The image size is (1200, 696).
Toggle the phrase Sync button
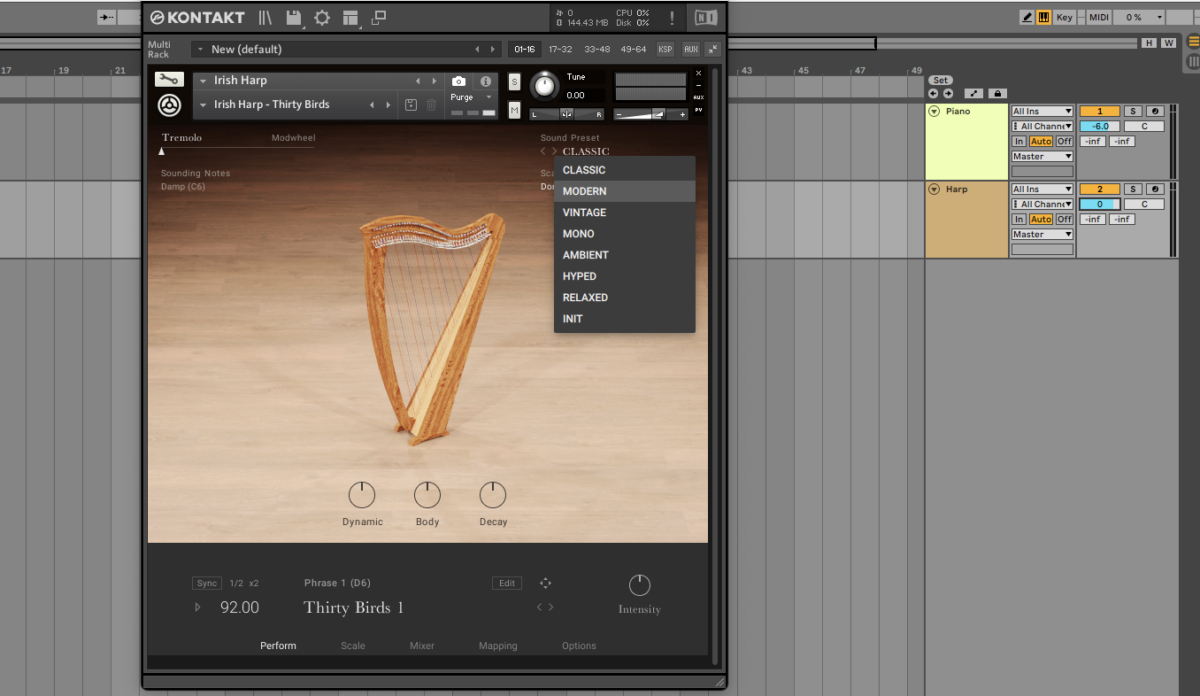tap(207, 583)
